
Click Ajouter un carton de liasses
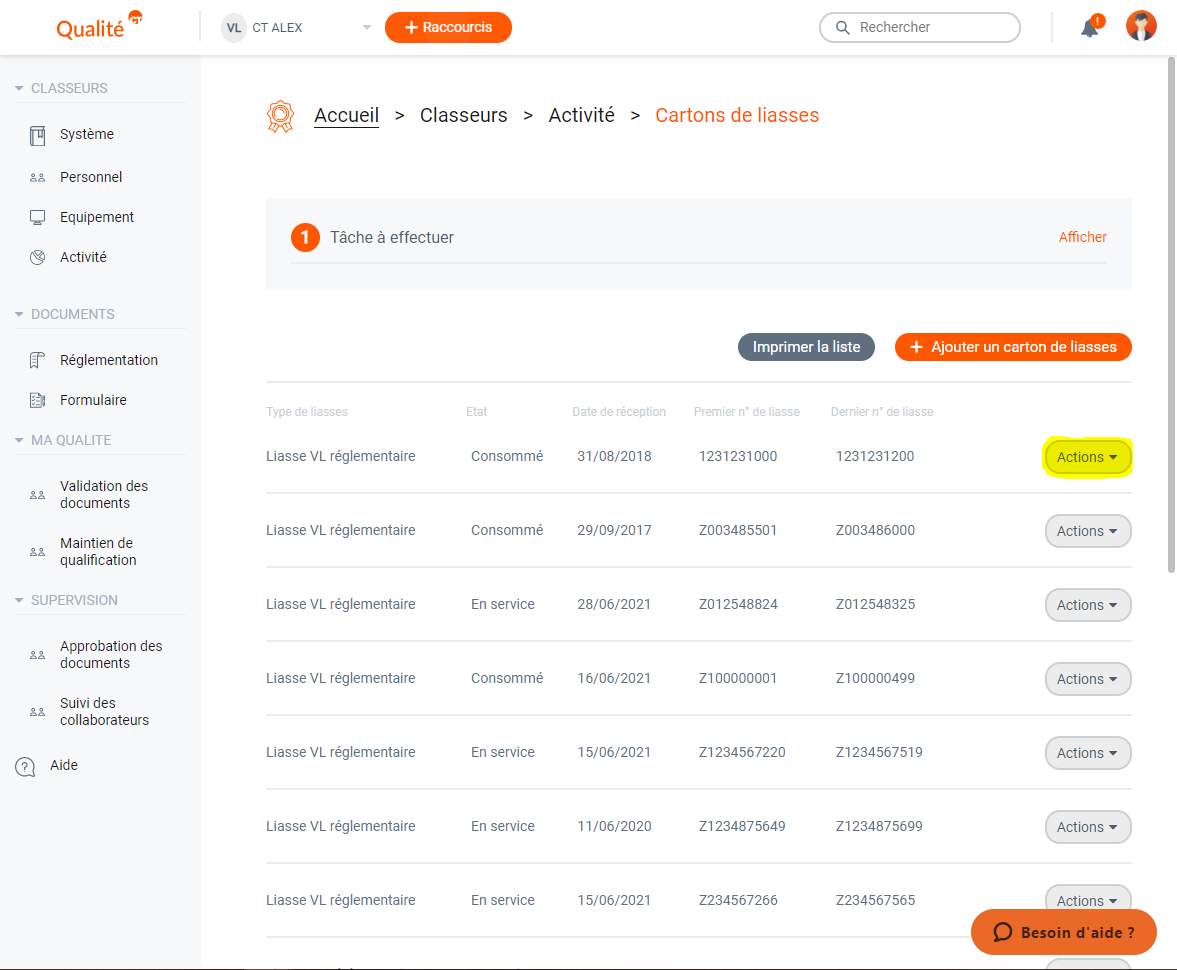pyautogui.click(x=1012, y=347)
